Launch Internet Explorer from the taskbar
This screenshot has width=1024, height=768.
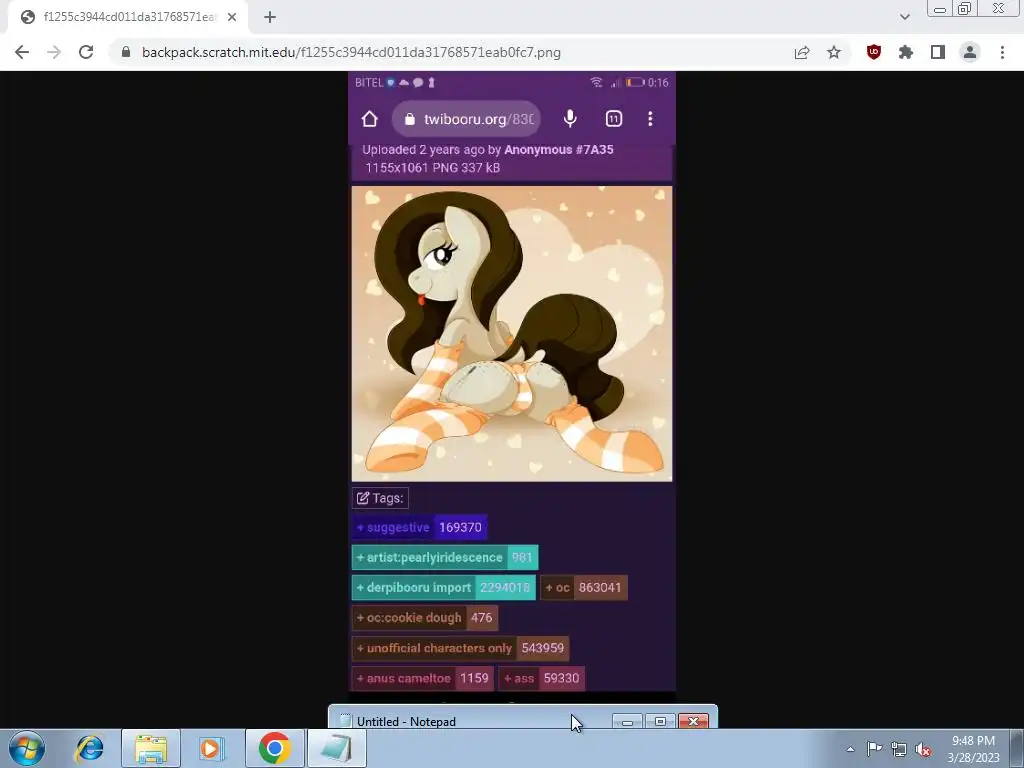coord(89,748)
